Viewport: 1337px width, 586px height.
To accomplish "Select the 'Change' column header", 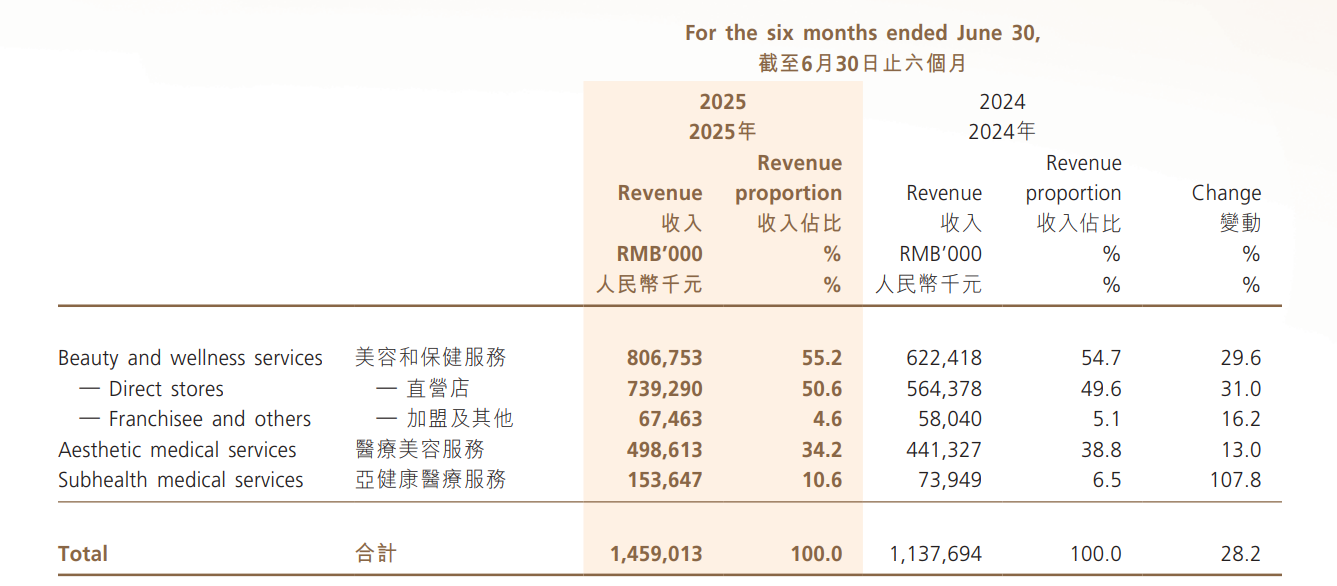I will 1226,193.
